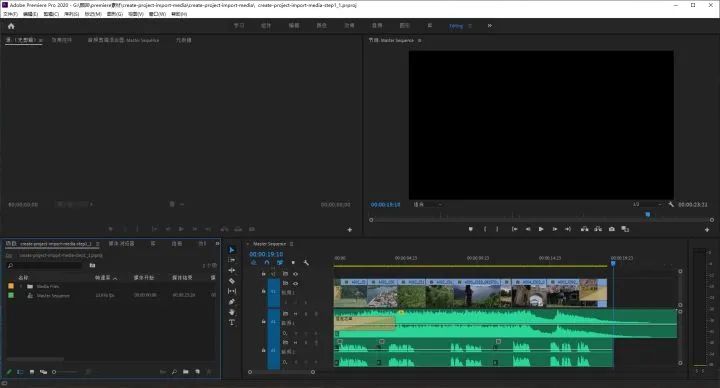Open the Editing workspace menu icon
Screen dimensions: 720x388
(470, 26)
